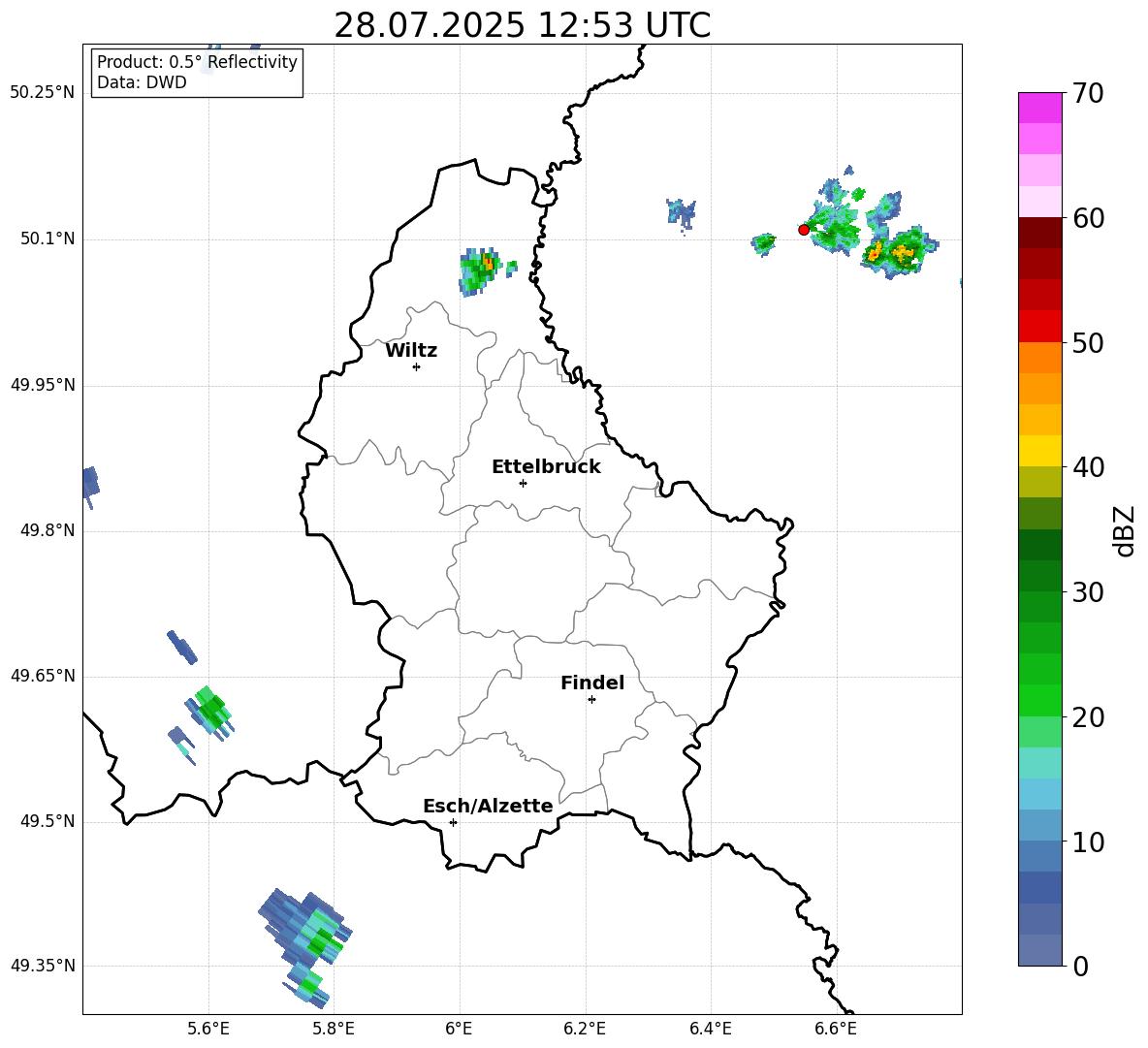Click the 49.8°N latitude label
Viewport: 1148px width, 1048px height.
click(48, 530)
